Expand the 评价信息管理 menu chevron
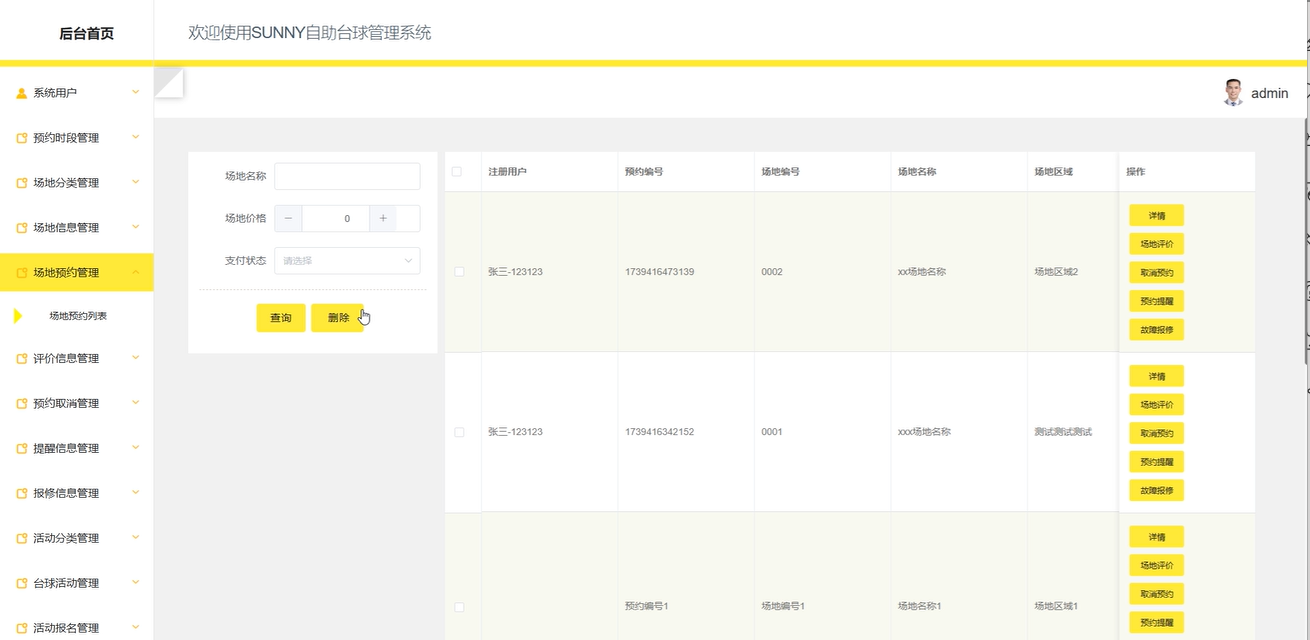1310x640 pixels. coord(136,358)
